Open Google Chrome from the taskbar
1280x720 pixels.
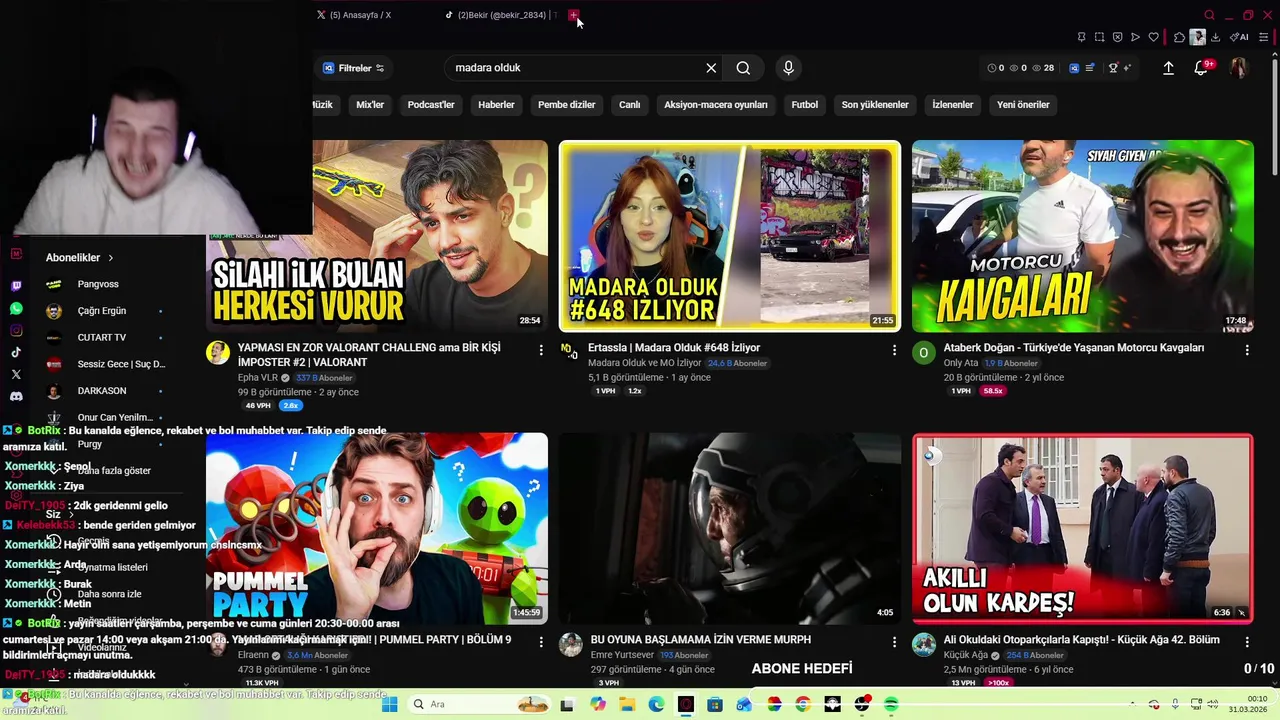point(803,704)
